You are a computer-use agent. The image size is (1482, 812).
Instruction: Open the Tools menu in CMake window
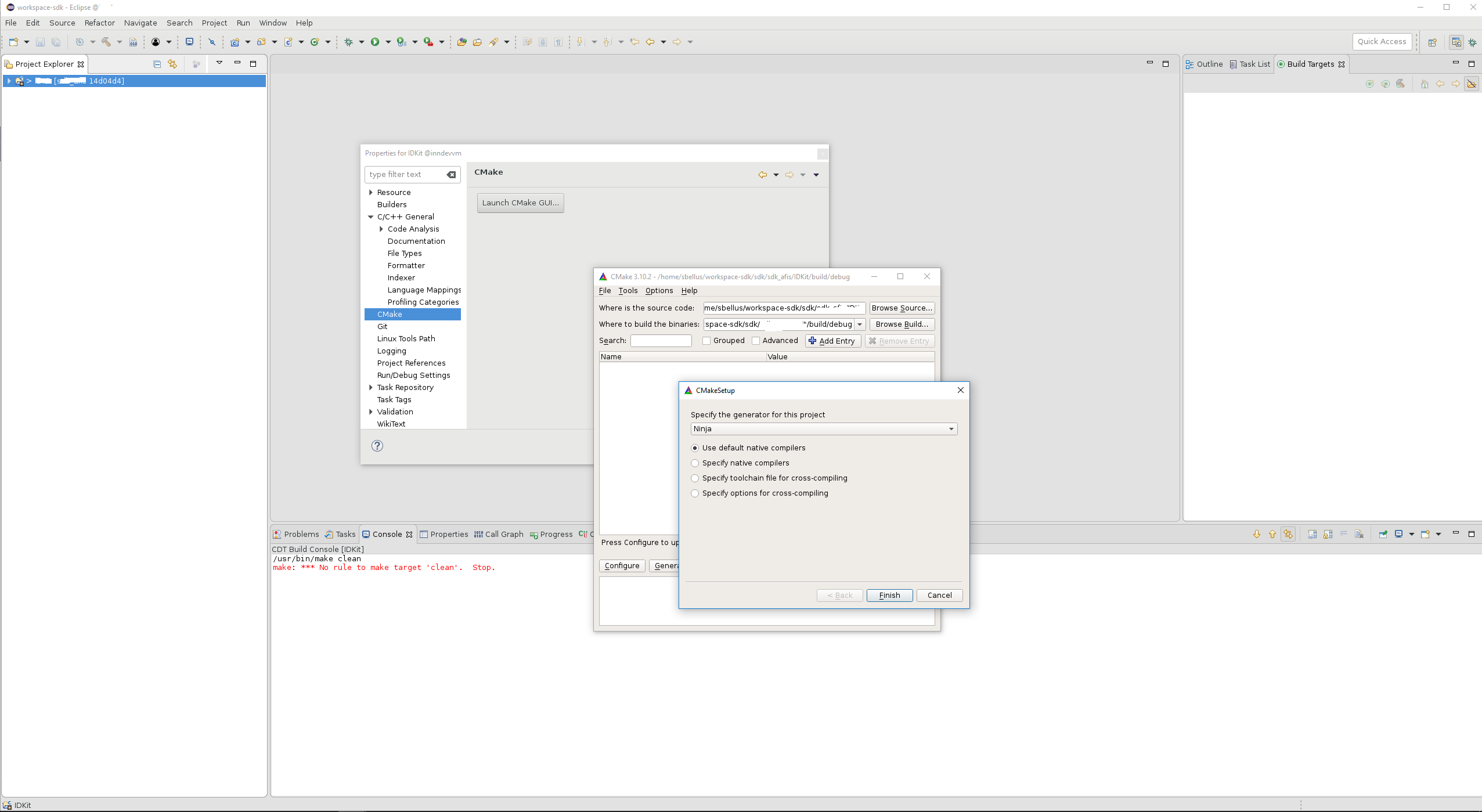click(x=628, y=291)
